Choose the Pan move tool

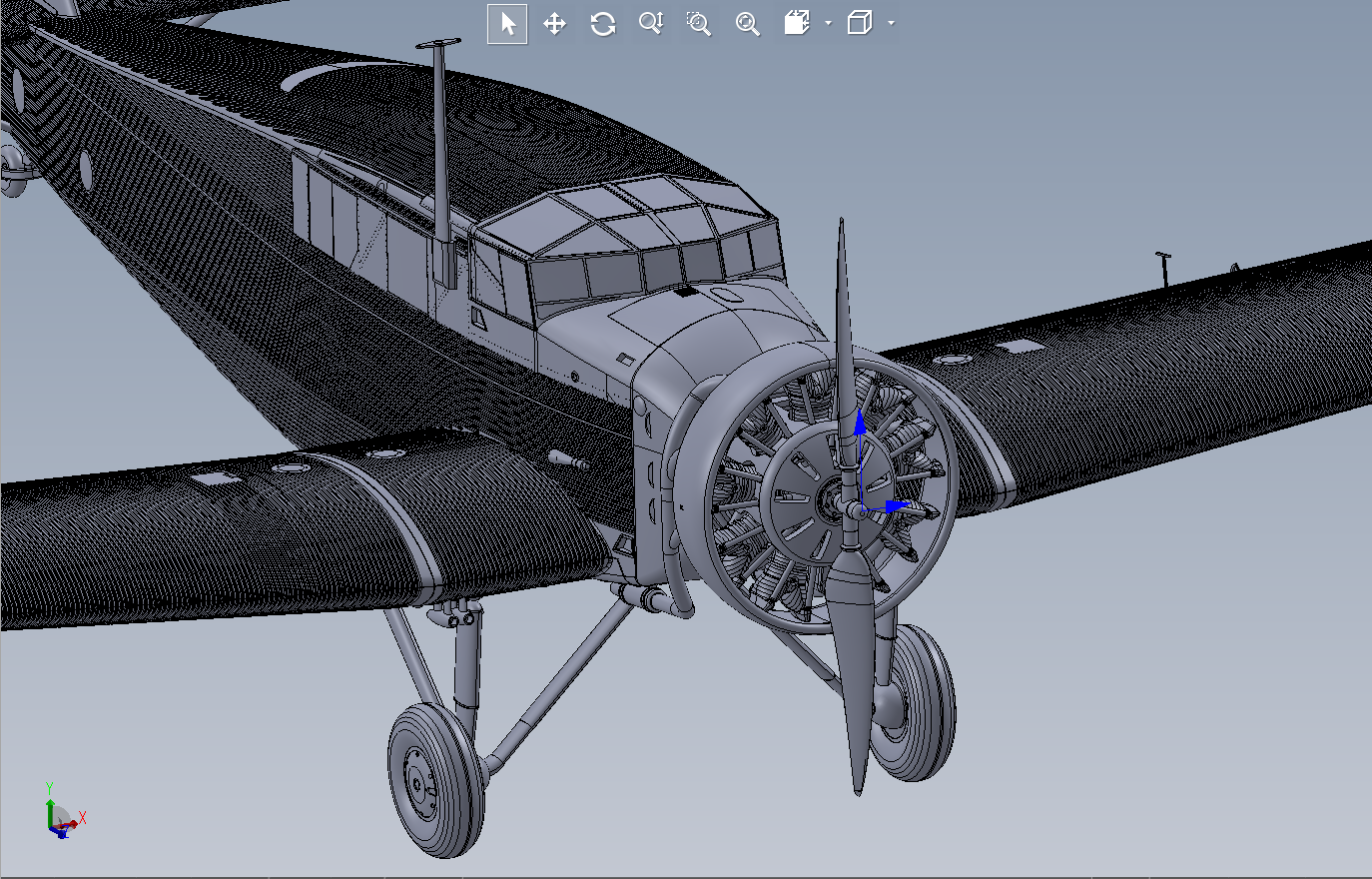coord(554,24)
